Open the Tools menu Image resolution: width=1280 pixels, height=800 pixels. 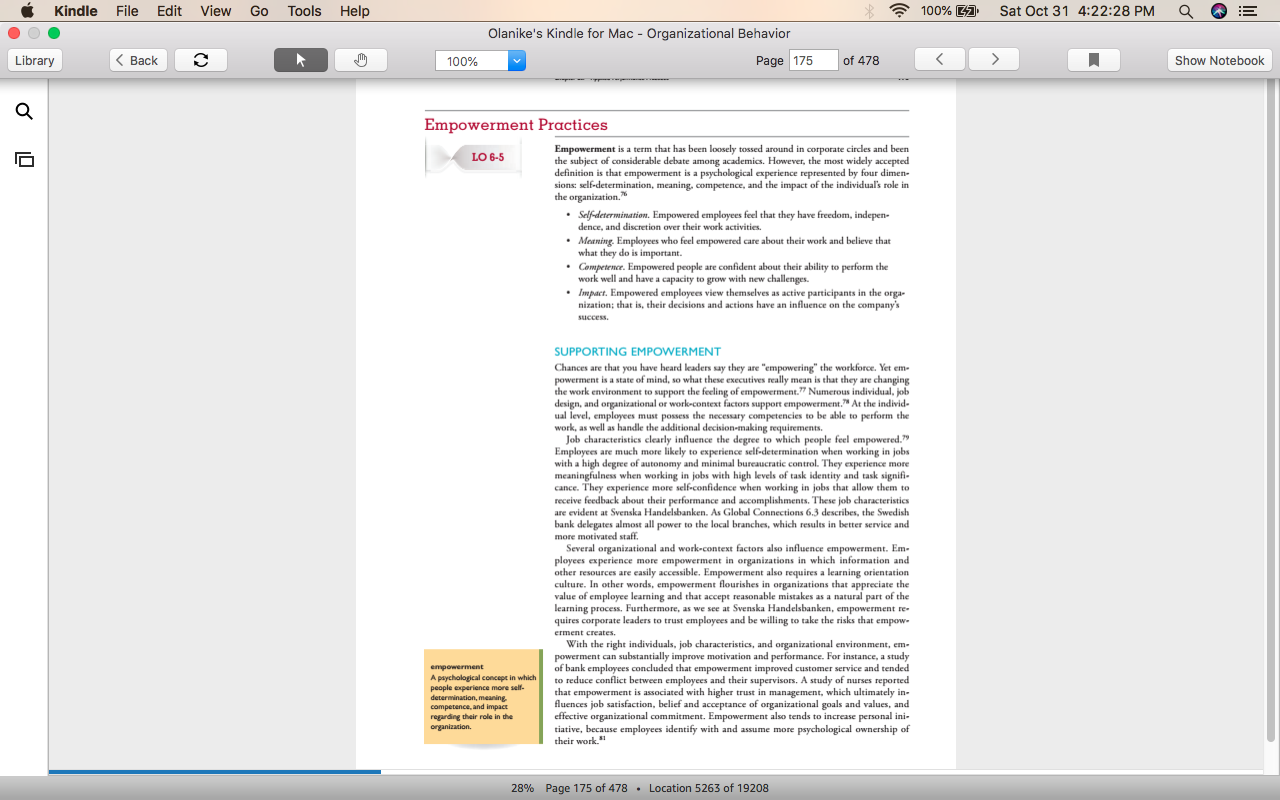[x=304, y=11]
